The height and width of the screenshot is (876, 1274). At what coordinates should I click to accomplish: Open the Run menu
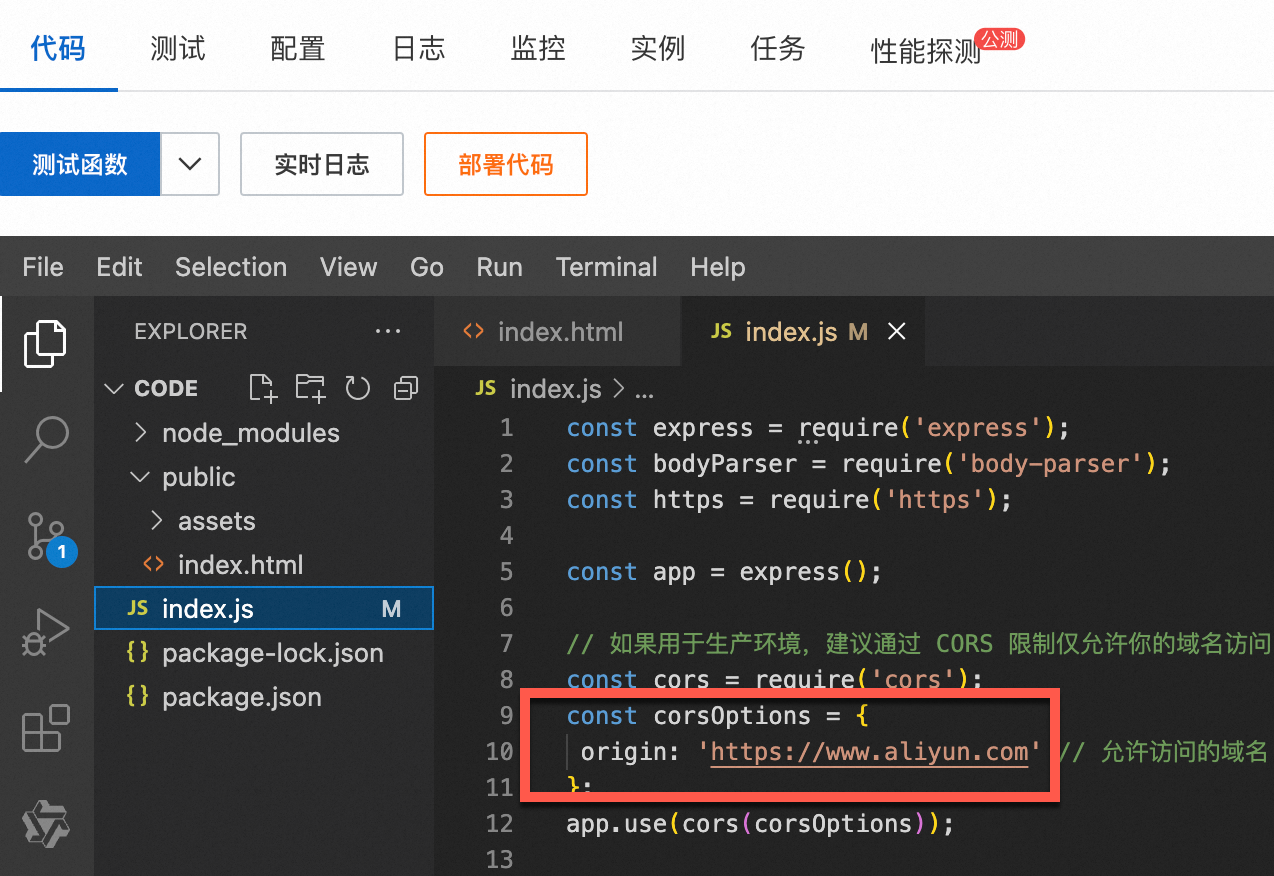pyautogui.click(x=499, y=267)
